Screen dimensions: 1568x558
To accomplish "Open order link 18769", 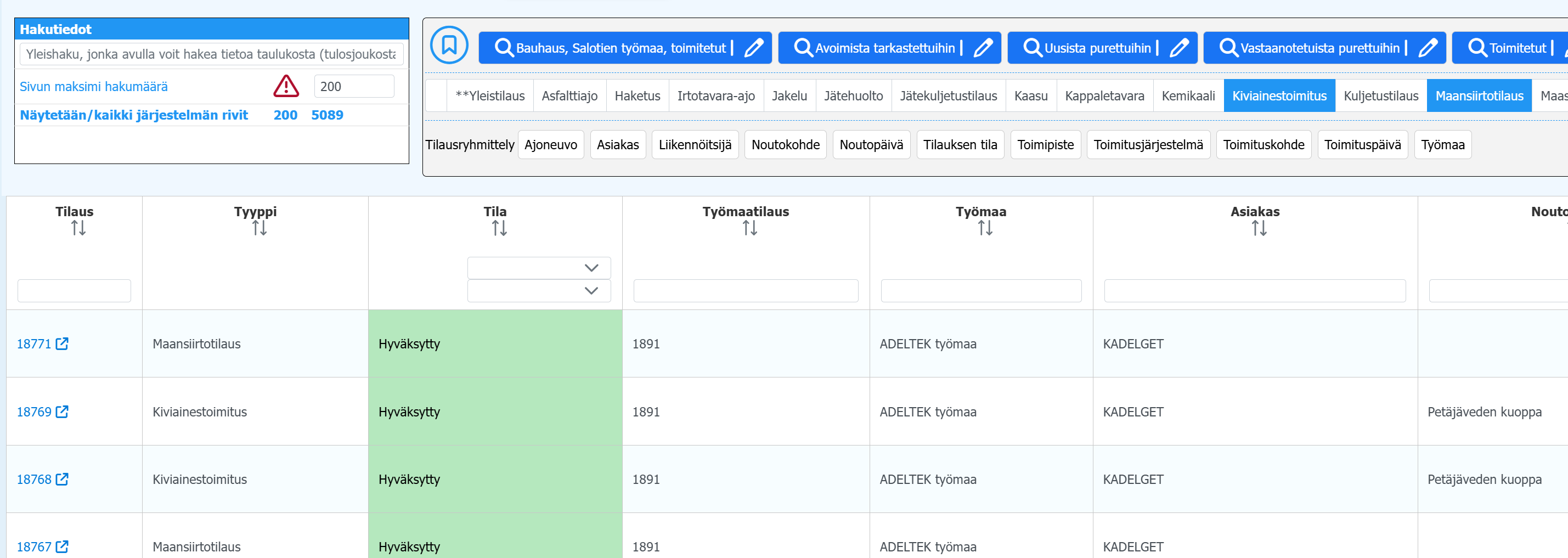I will (x=34, y=412).
